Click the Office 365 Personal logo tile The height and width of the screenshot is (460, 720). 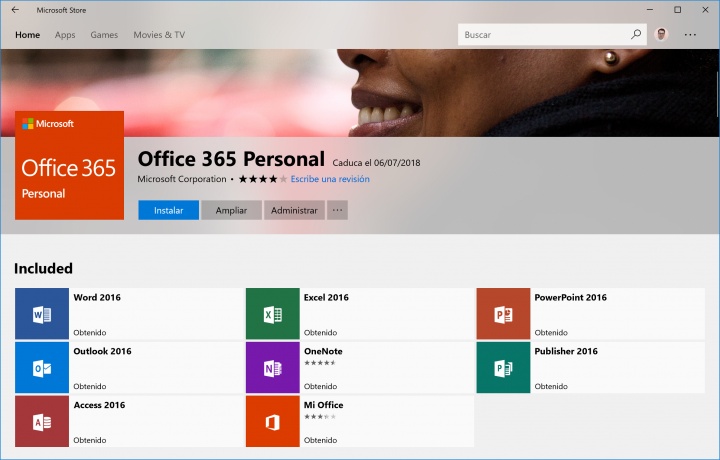click(69, 165)
